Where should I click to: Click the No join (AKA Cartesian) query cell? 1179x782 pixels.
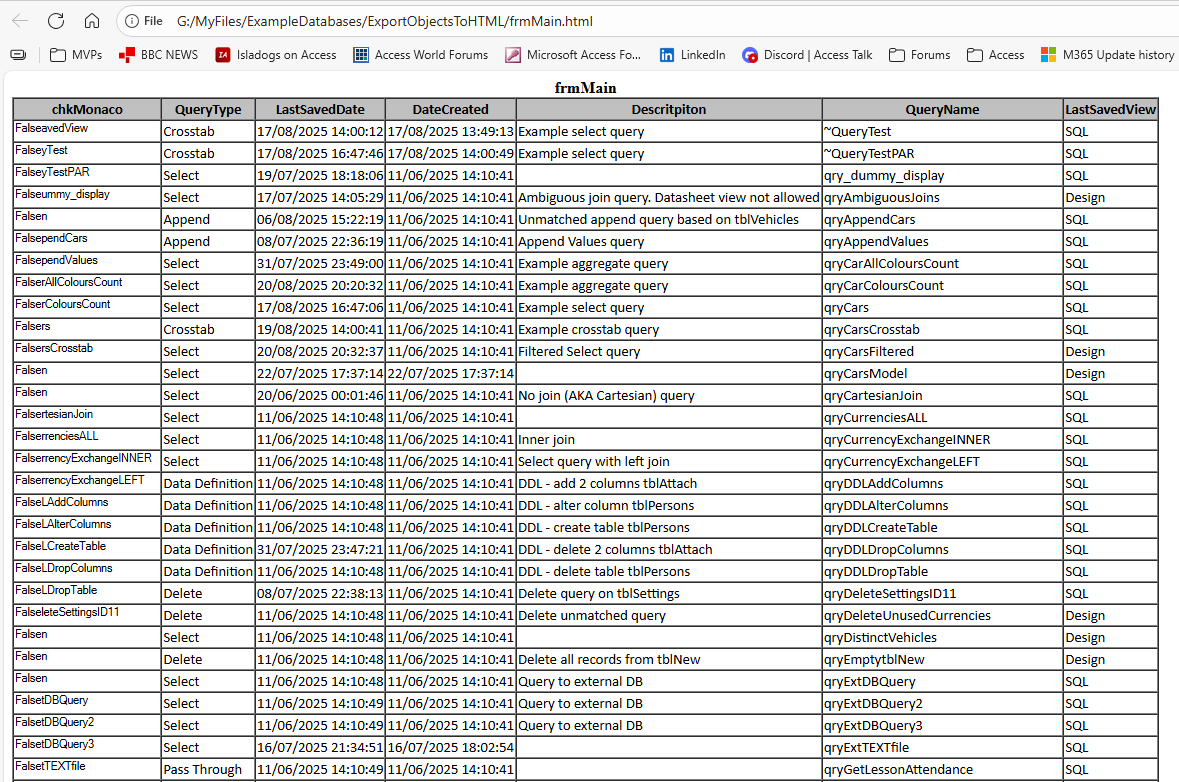pyautogui.click(x=669, y=396)
